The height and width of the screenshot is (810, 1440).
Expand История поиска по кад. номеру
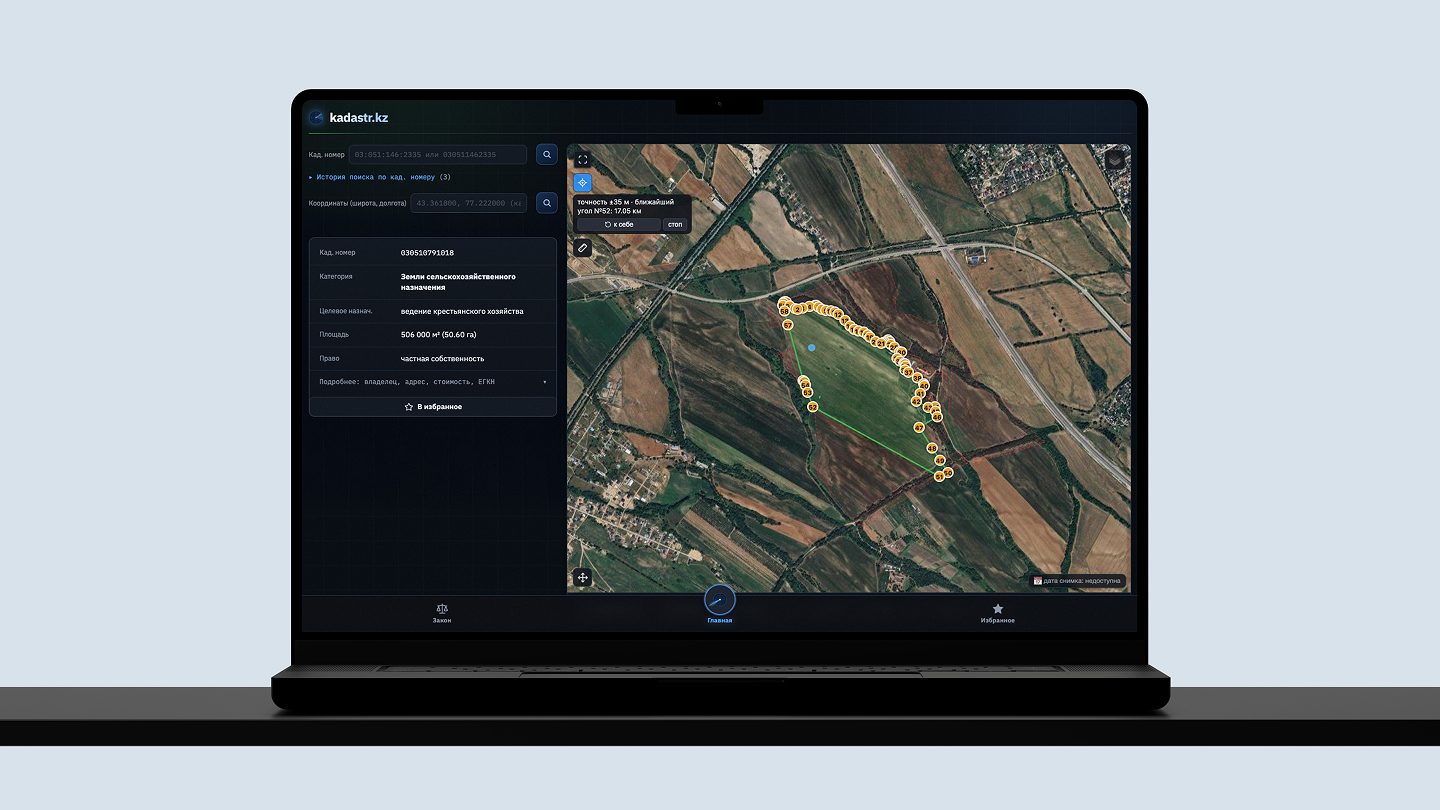tap(380, 177)
